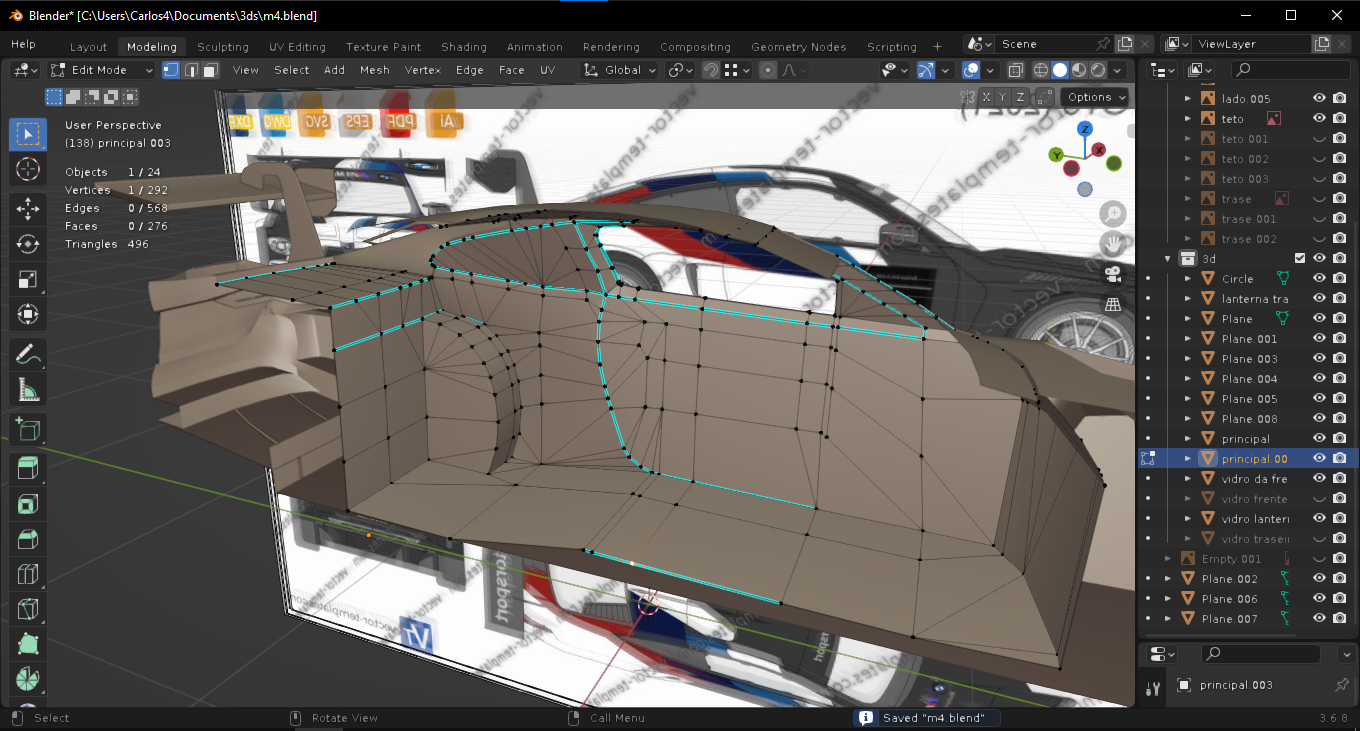1360x731 pixels.
Task: Choose the Bevel tool
Action: [x=28, y=540]
